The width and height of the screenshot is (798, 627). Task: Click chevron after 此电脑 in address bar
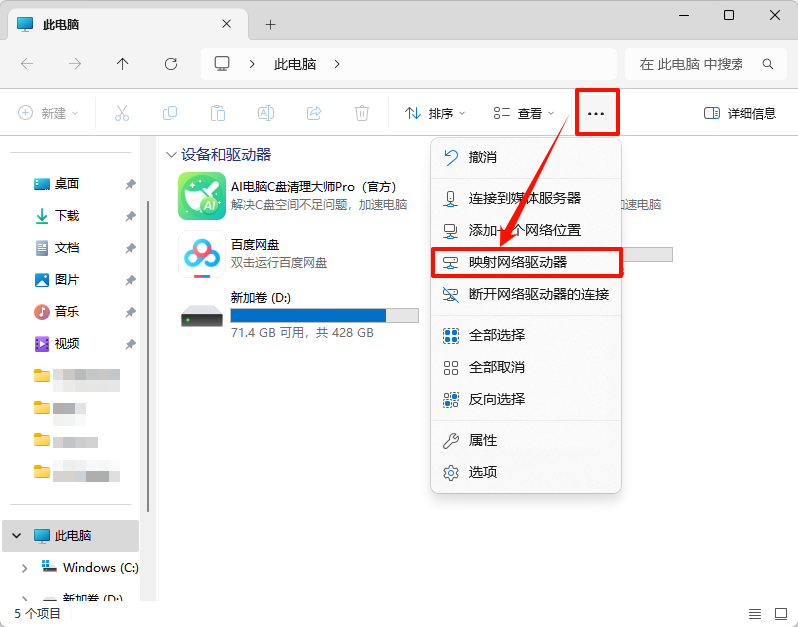[337, 64]
